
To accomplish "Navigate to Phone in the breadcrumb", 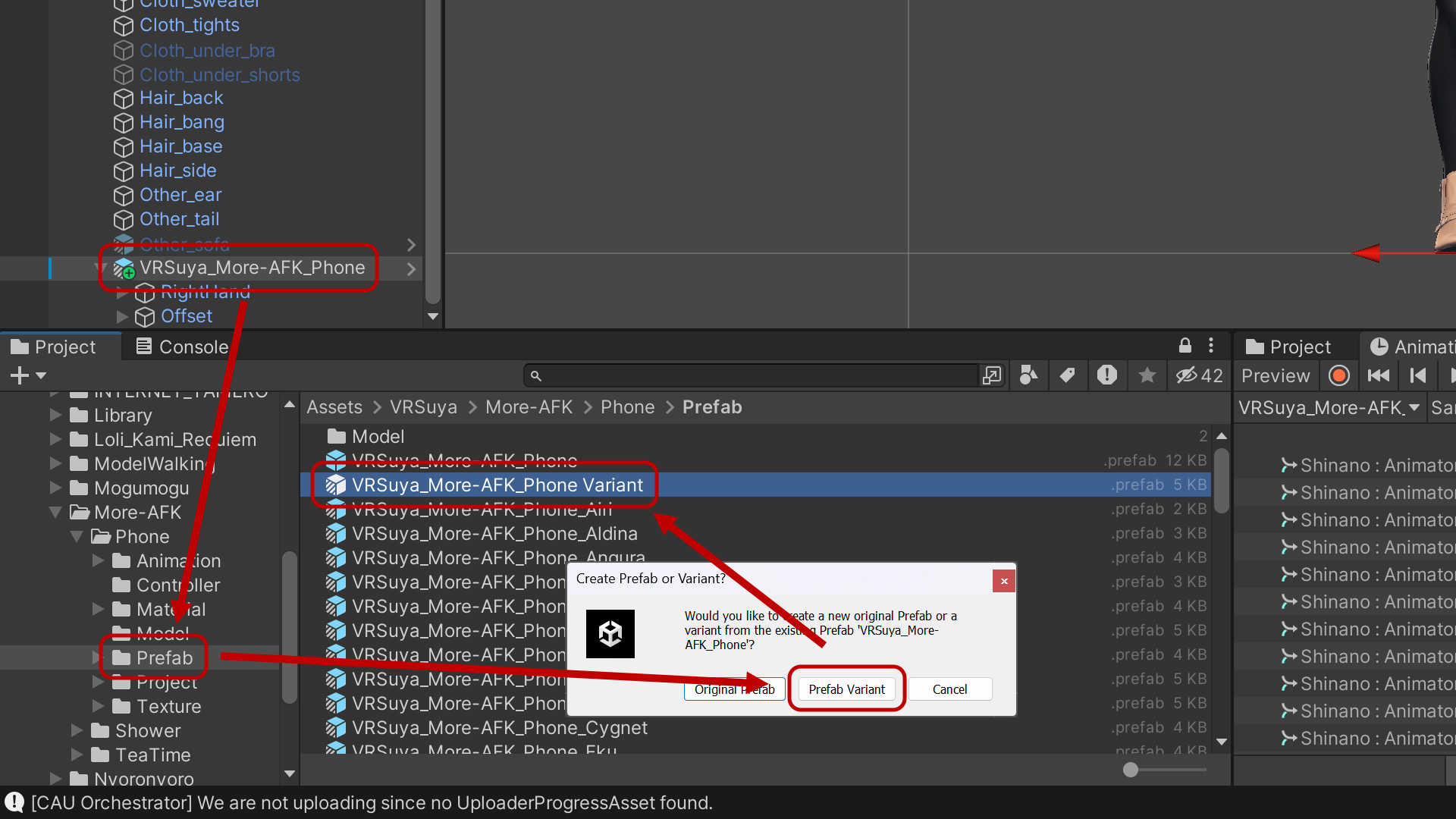I will coord(627,407).
